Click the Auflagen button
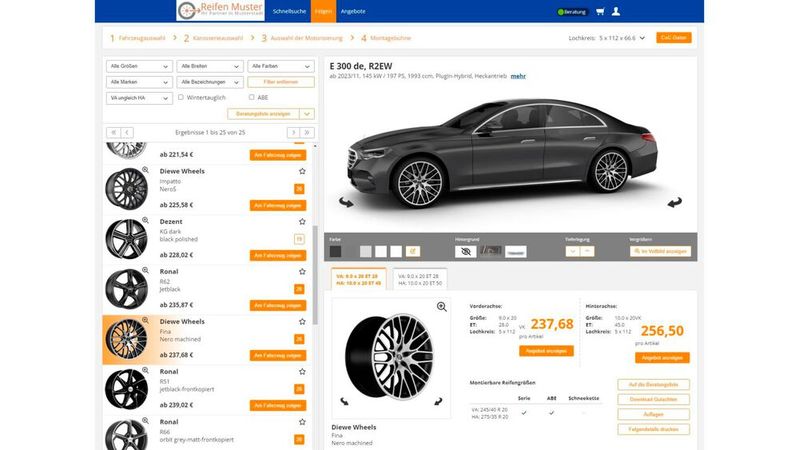The height and width of the screenshot is (450, 799). pos(653,414)
